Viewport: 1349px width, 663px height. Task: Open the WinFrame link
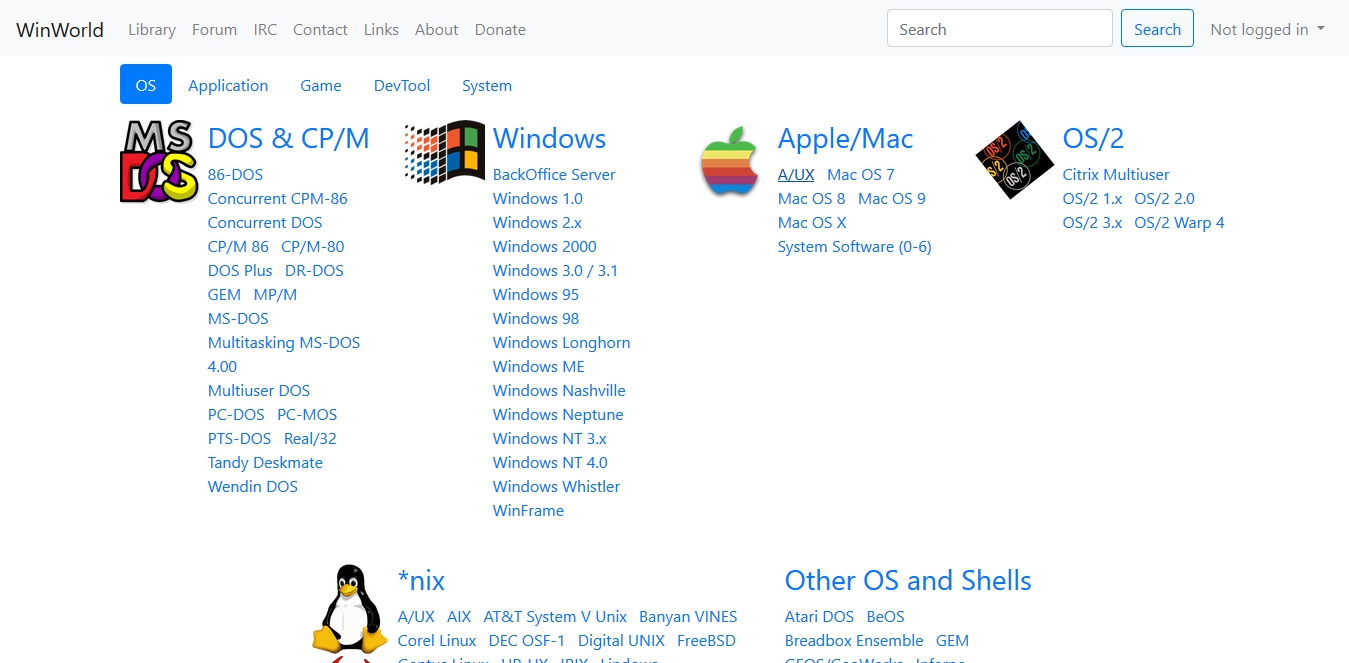tap(528, 510)
